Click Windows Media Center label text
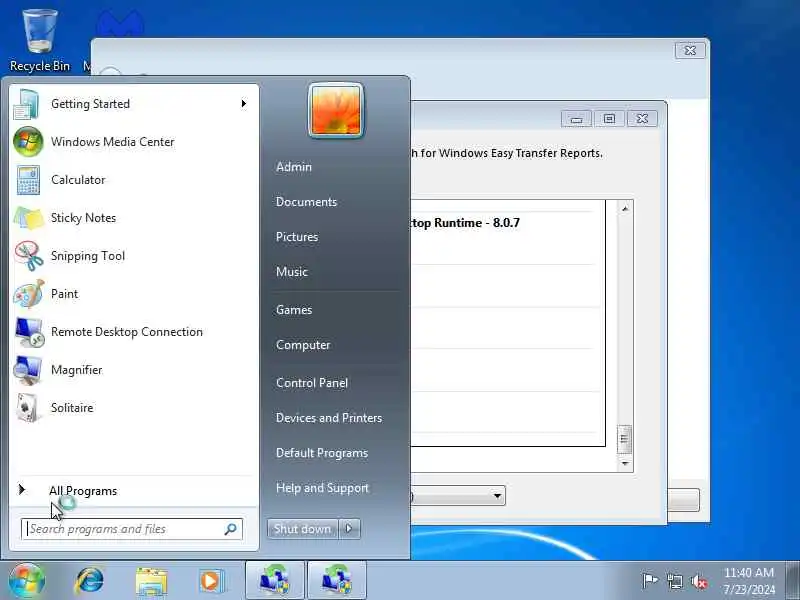This screenshot has width=800, height=600. pos(113,142)
